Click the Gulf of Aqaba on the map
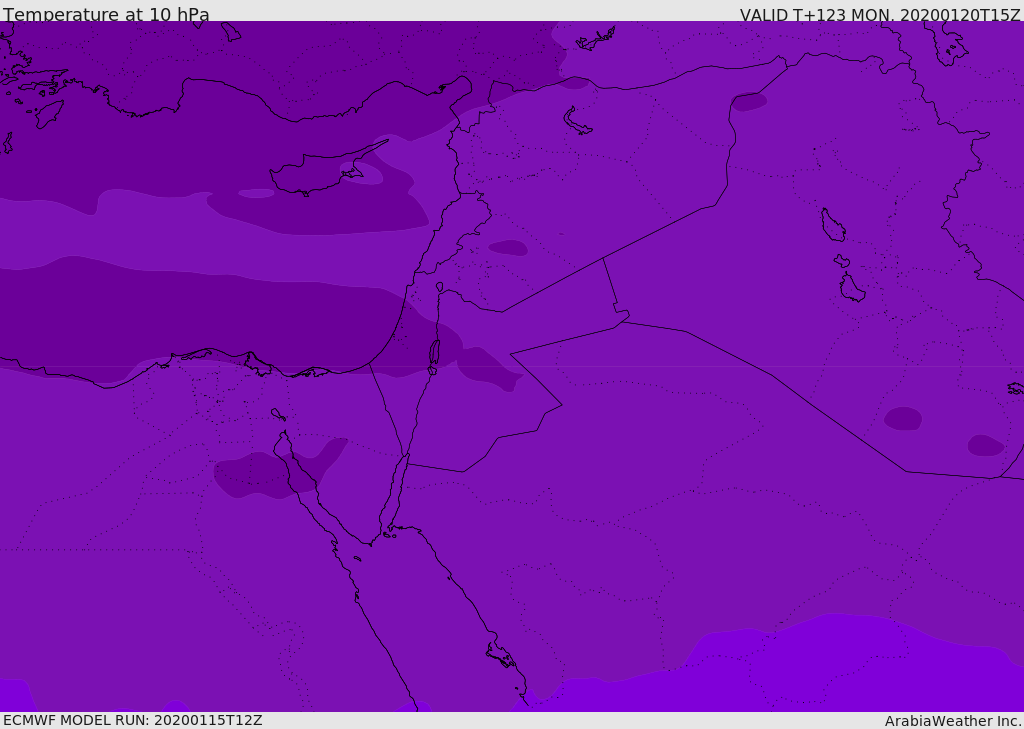The height and width of the screenshot is (729, 1024). 396,494
